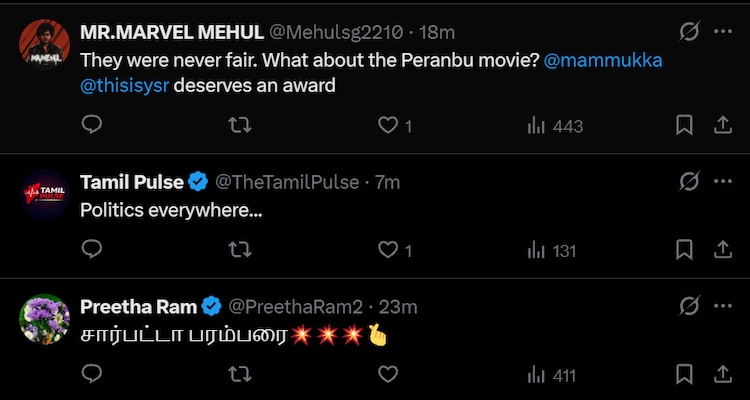Open Grok icon on Tamil Pulse tweet
Screen dimensions: 750x400
tap(689, 181)
